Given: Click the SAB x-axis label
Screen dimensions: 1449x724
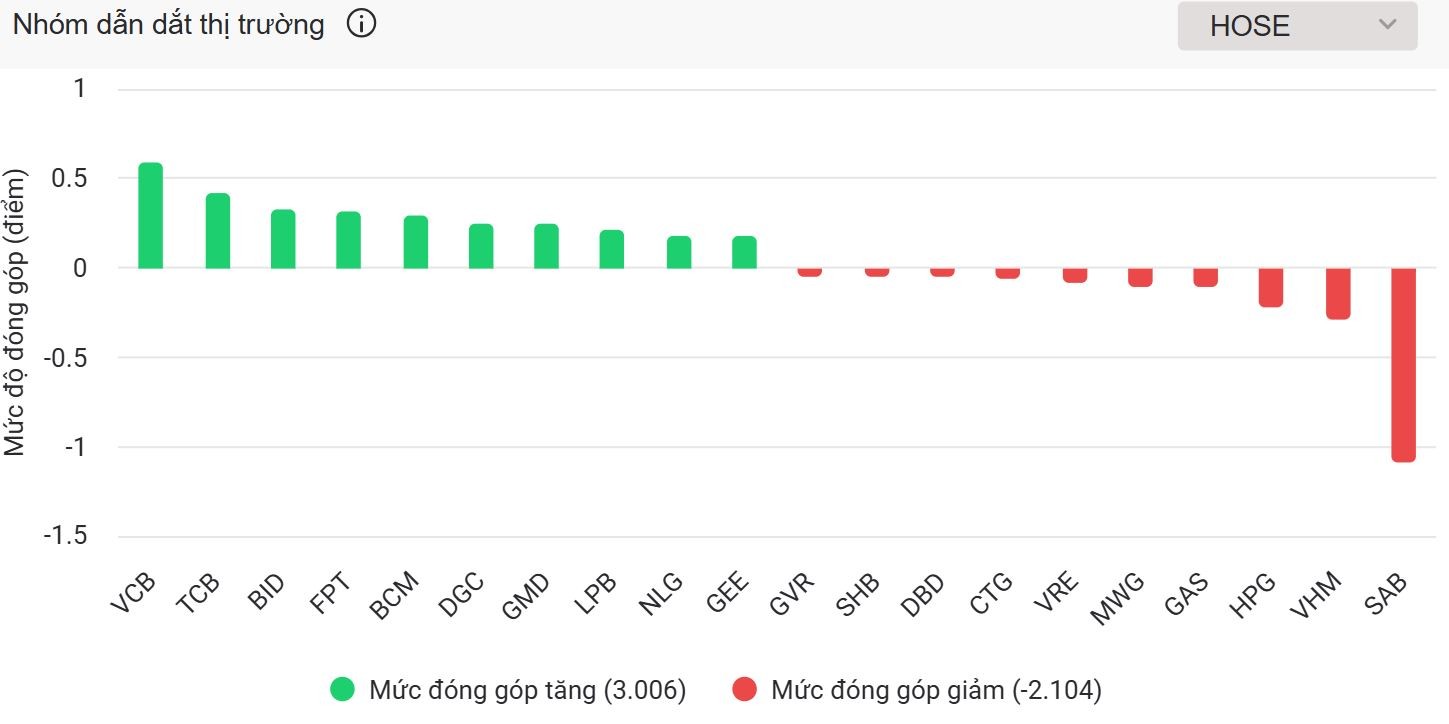Looking at the screenshot, I should tap(1385, 597).
